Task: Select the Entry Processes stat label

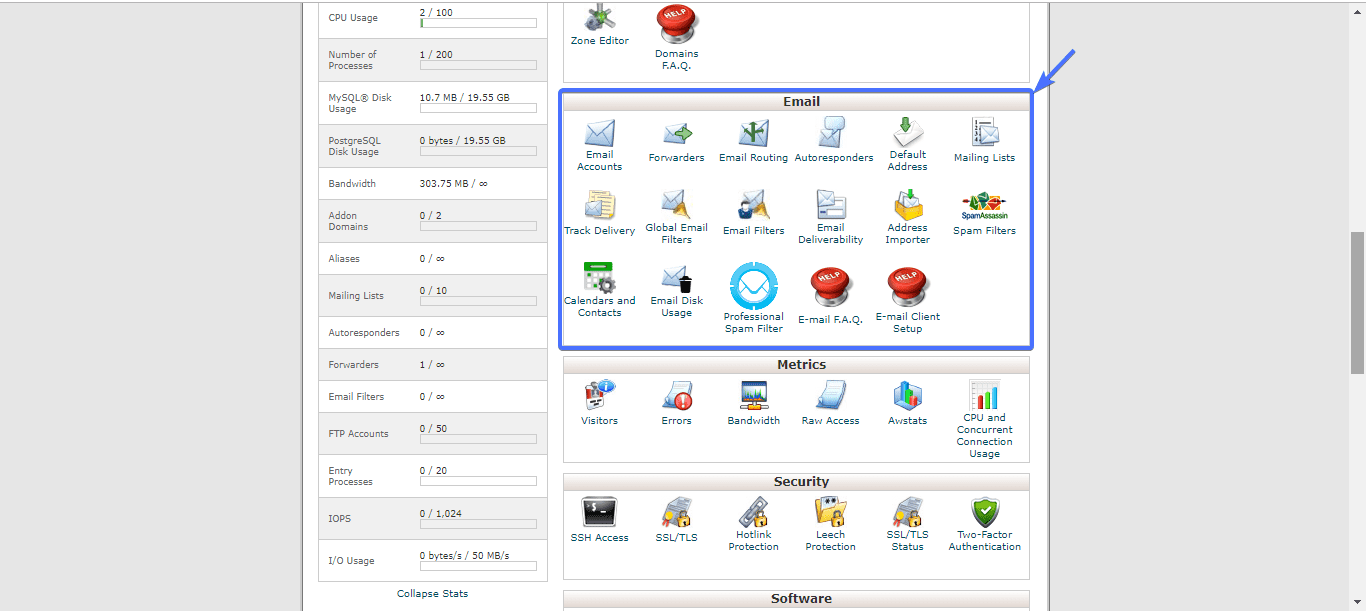Action: (x=350, y=476)
